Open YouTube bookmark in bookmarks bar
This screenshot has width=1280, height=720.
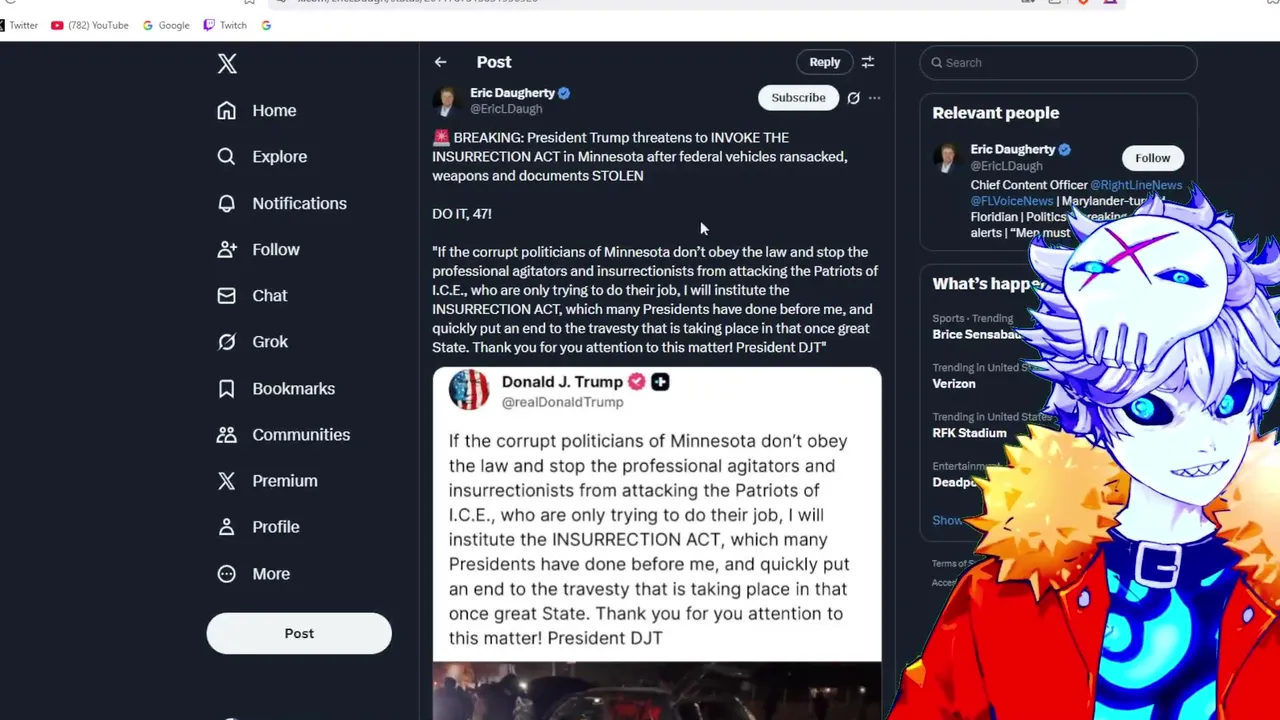(x=90, y=25)
